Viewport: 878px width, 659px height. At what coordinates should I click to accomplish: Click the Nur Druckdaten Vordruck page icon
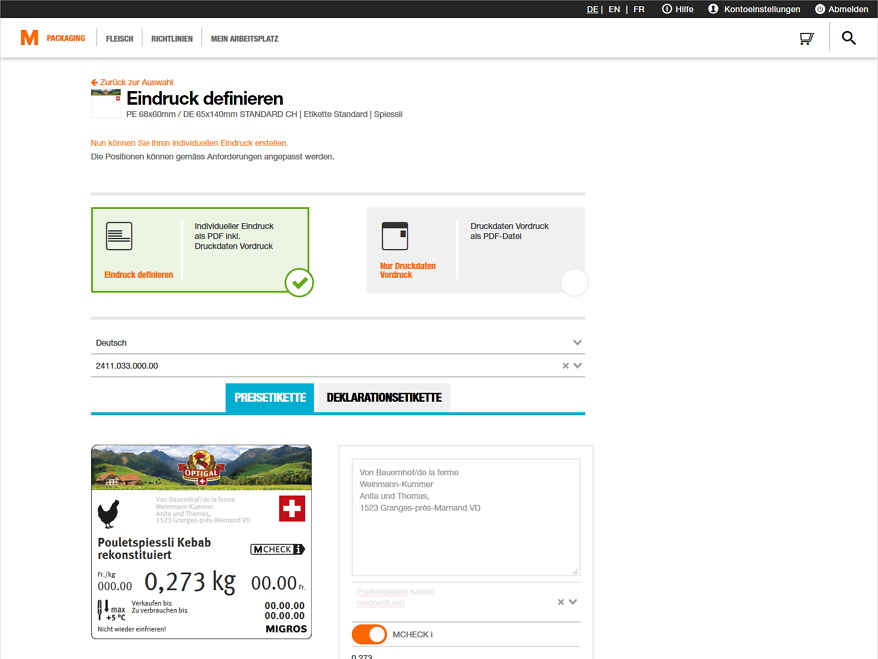pyautogui.click(x=395, y=236)
